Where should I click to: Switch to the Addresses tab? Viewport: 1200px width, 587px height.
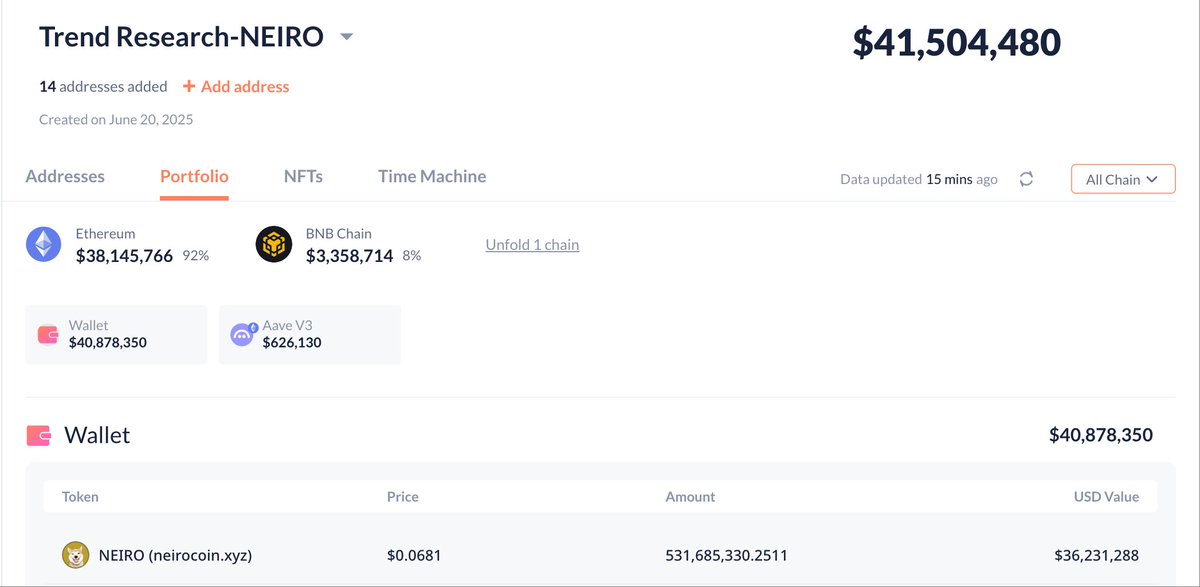pyautogui.click(x=65, y=176)
